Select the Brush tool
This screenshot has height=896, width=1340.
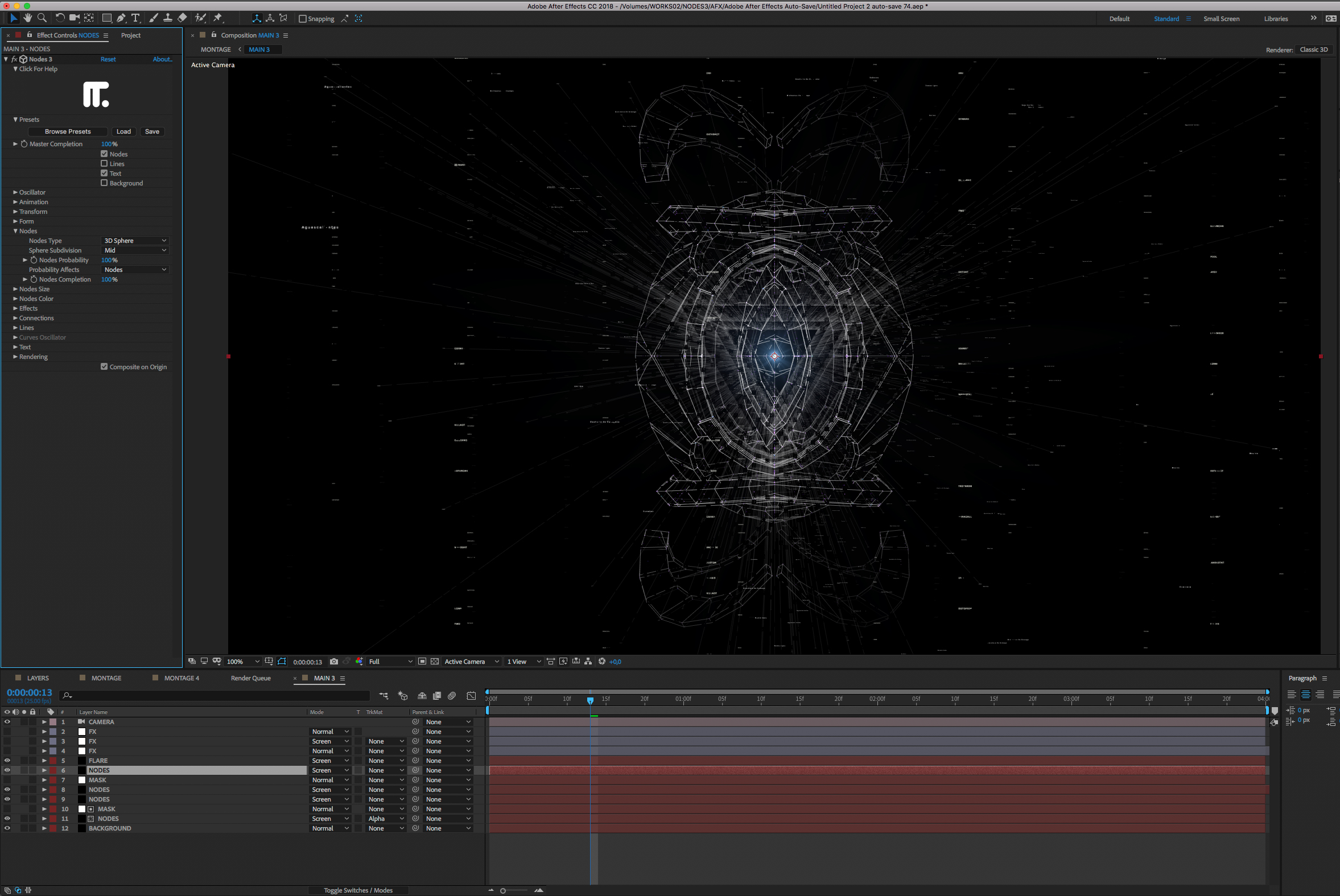(153, 18)
